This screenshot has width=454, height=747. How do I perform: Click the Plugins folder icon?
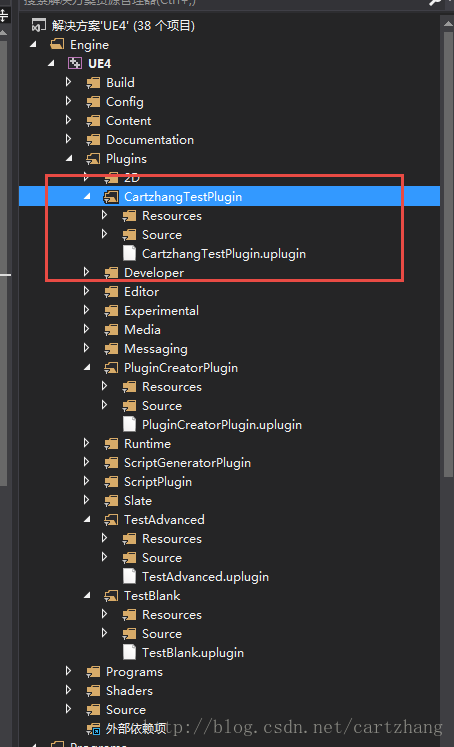click(x=93, y=159)
